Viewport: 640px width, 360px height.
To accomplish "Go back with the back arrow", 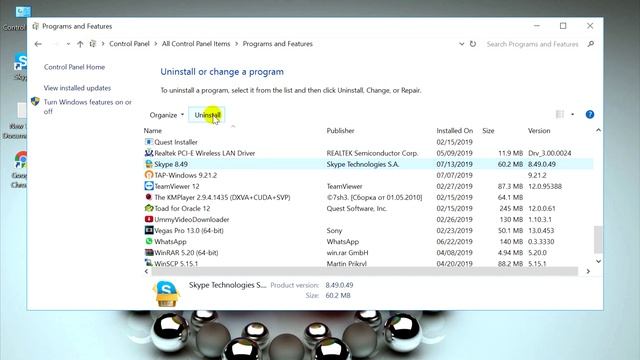I will tap(38, 44).
